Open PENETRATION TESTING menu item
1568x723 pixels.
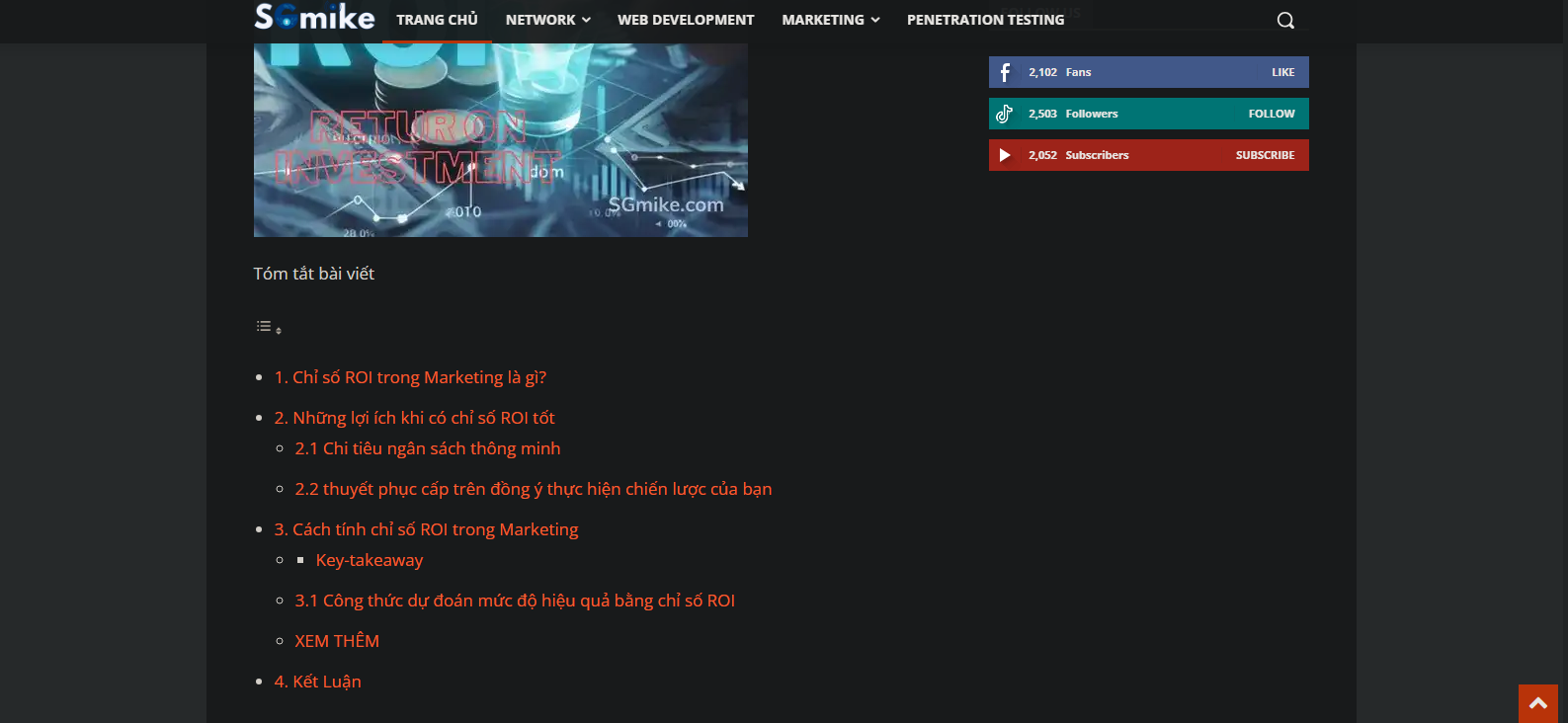tap(986, 20)
